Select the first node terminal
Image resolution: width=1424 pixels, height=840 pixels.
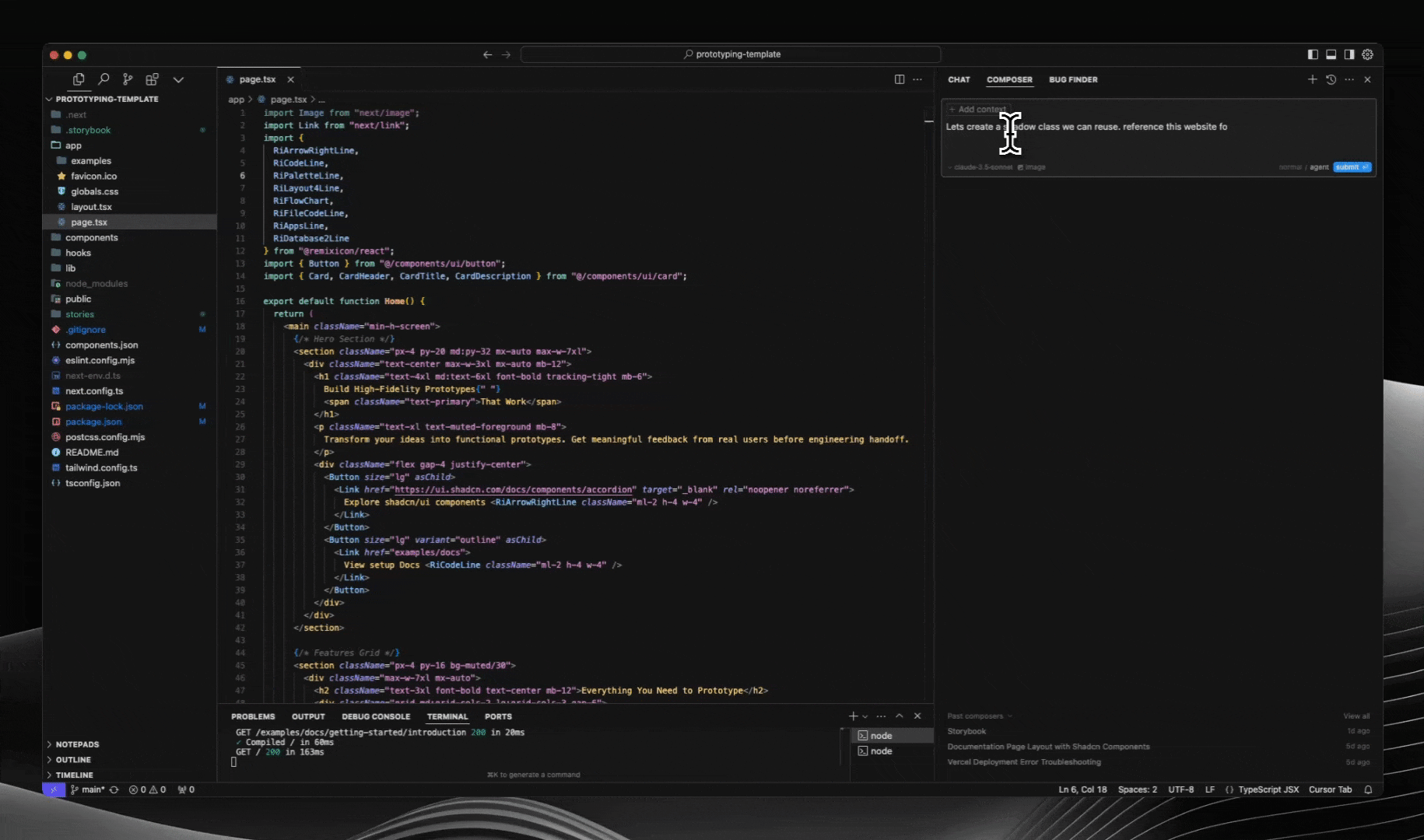point(892,736)
